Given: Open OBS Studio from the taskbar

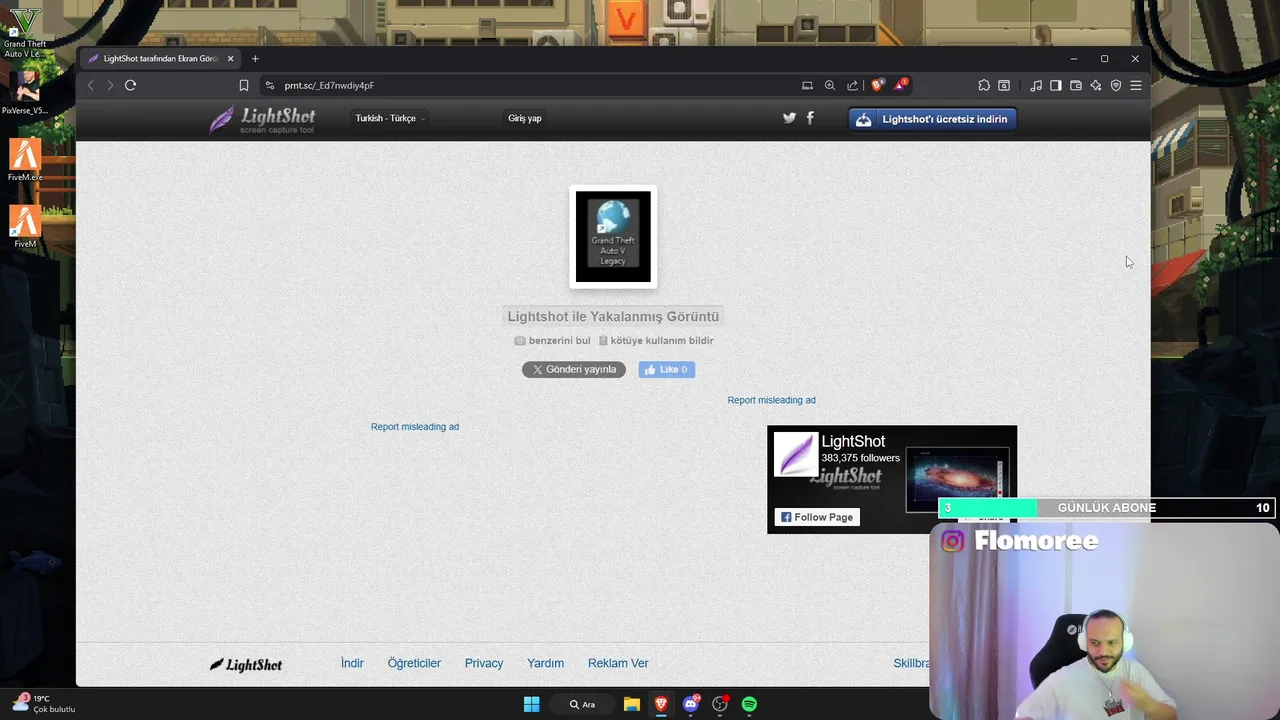Looking at the screenshot, I should point(720,704).
